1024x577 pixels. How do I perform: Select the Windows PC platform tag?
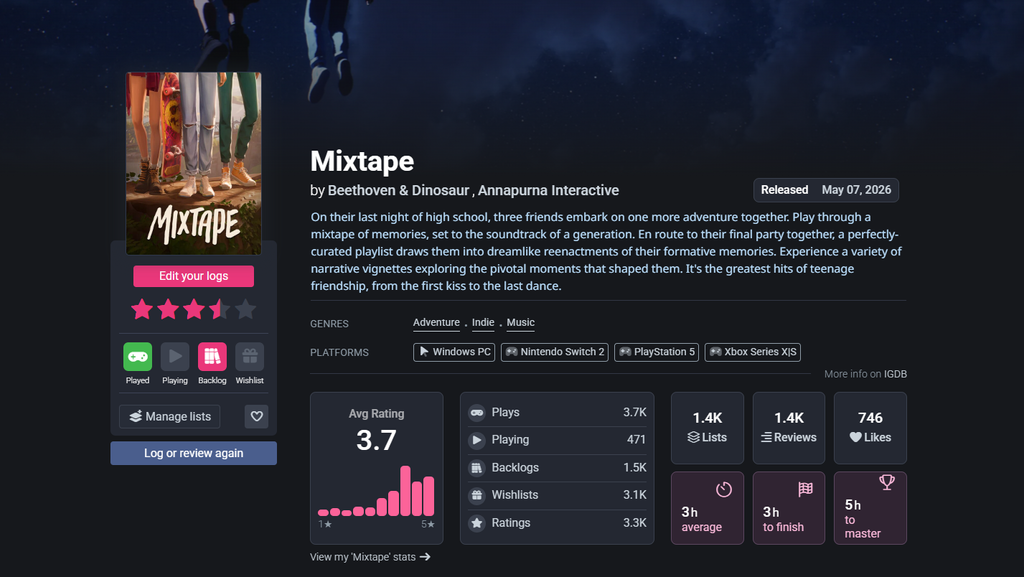(454, 352)
